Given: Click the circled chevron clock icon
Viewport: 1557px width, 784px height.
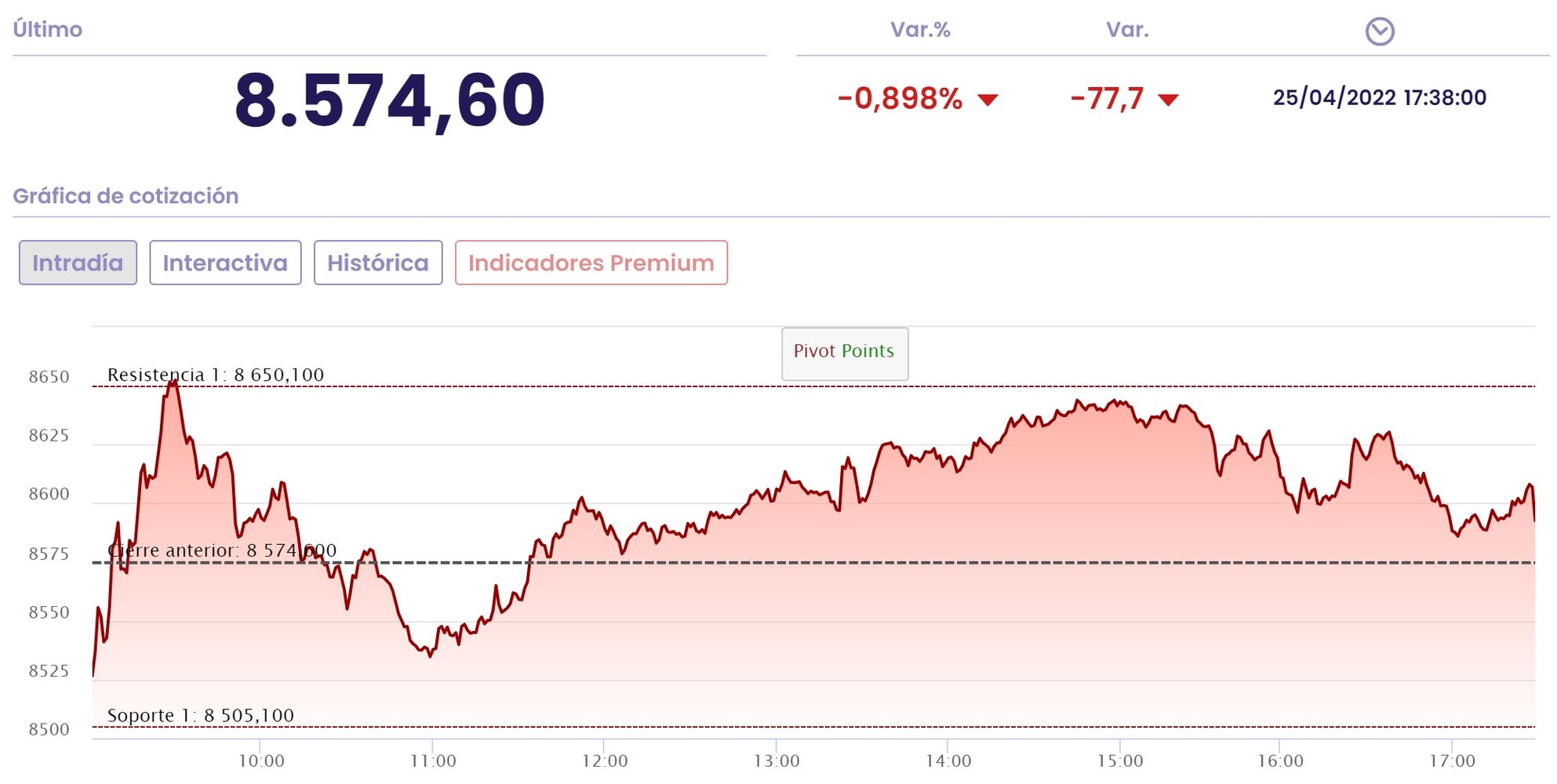Looking at the screenshot, I should [x=1379, y=31].
